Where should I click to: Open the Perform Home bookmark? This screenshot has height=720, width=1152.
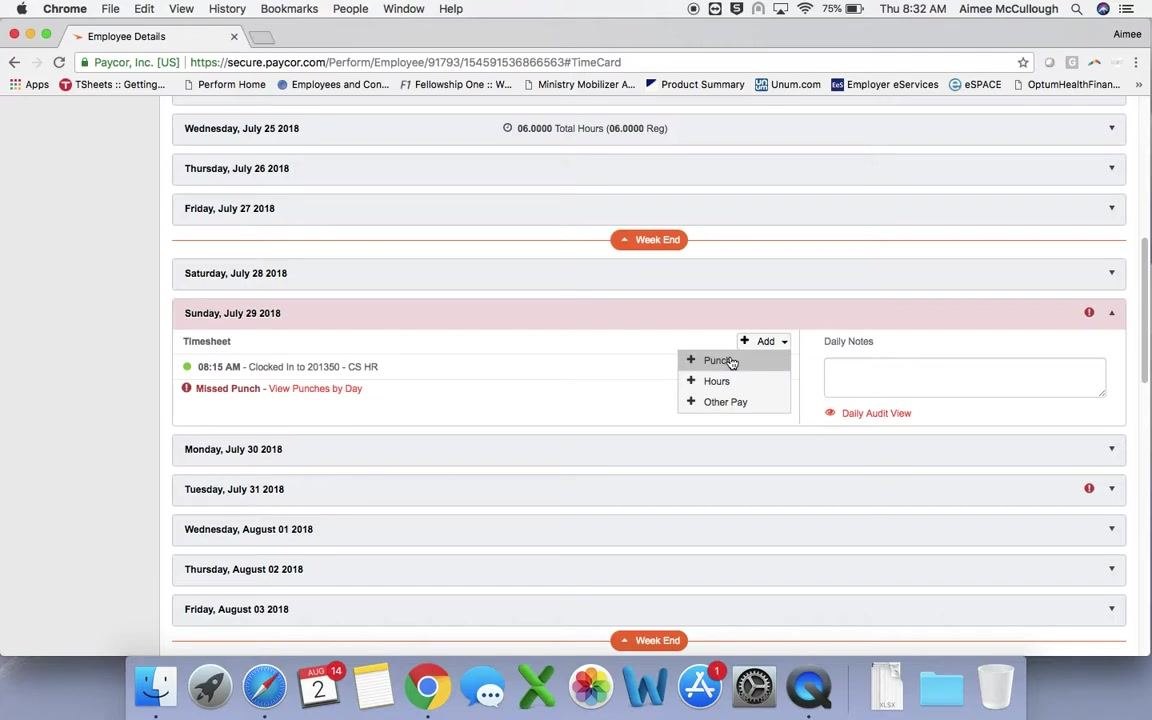[x=224, y=84]
